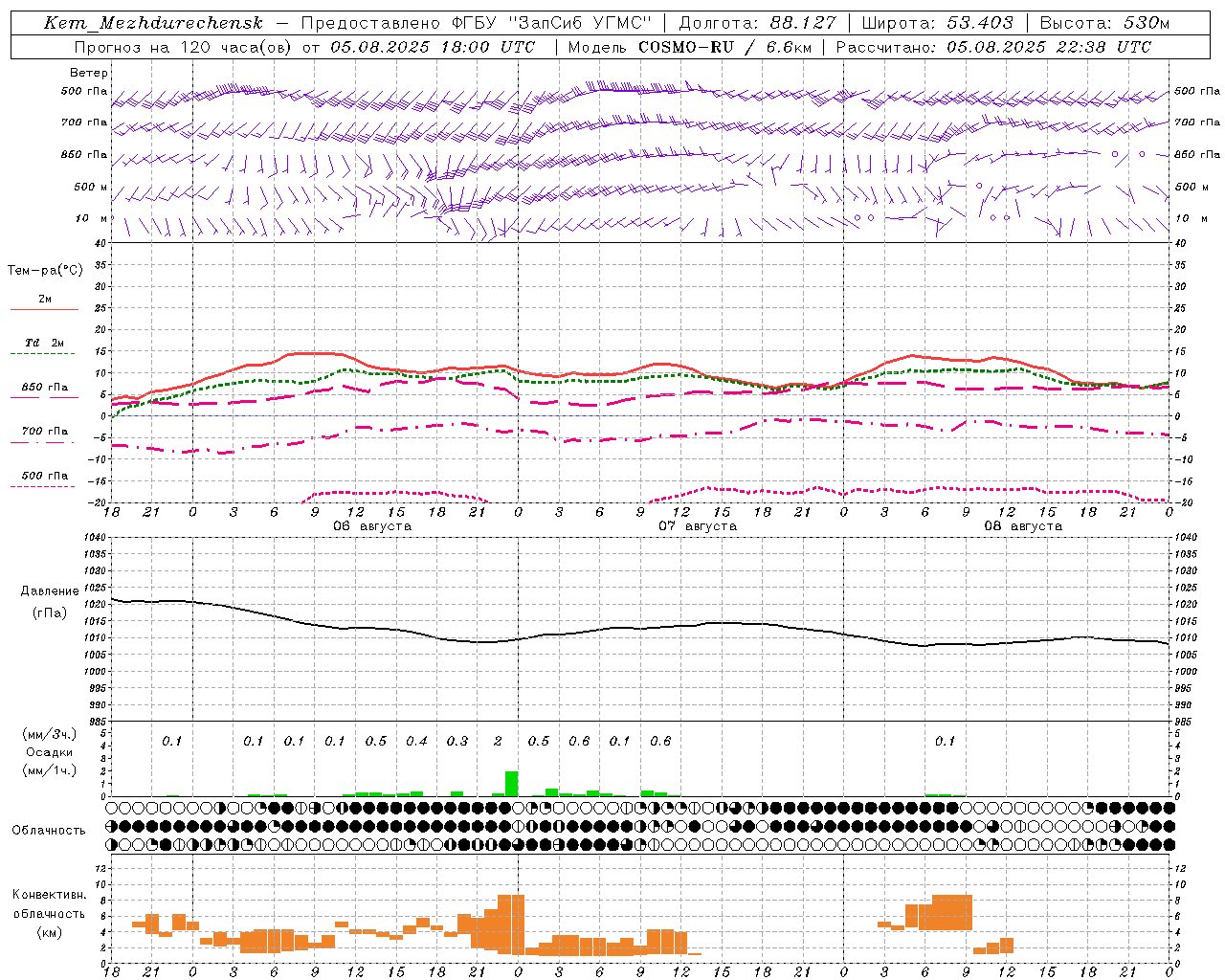Image resolution: width=1225 pixels, height=980 pixels.
Task: Click the Широта: 53.403 value
Action: pos(937,23)
